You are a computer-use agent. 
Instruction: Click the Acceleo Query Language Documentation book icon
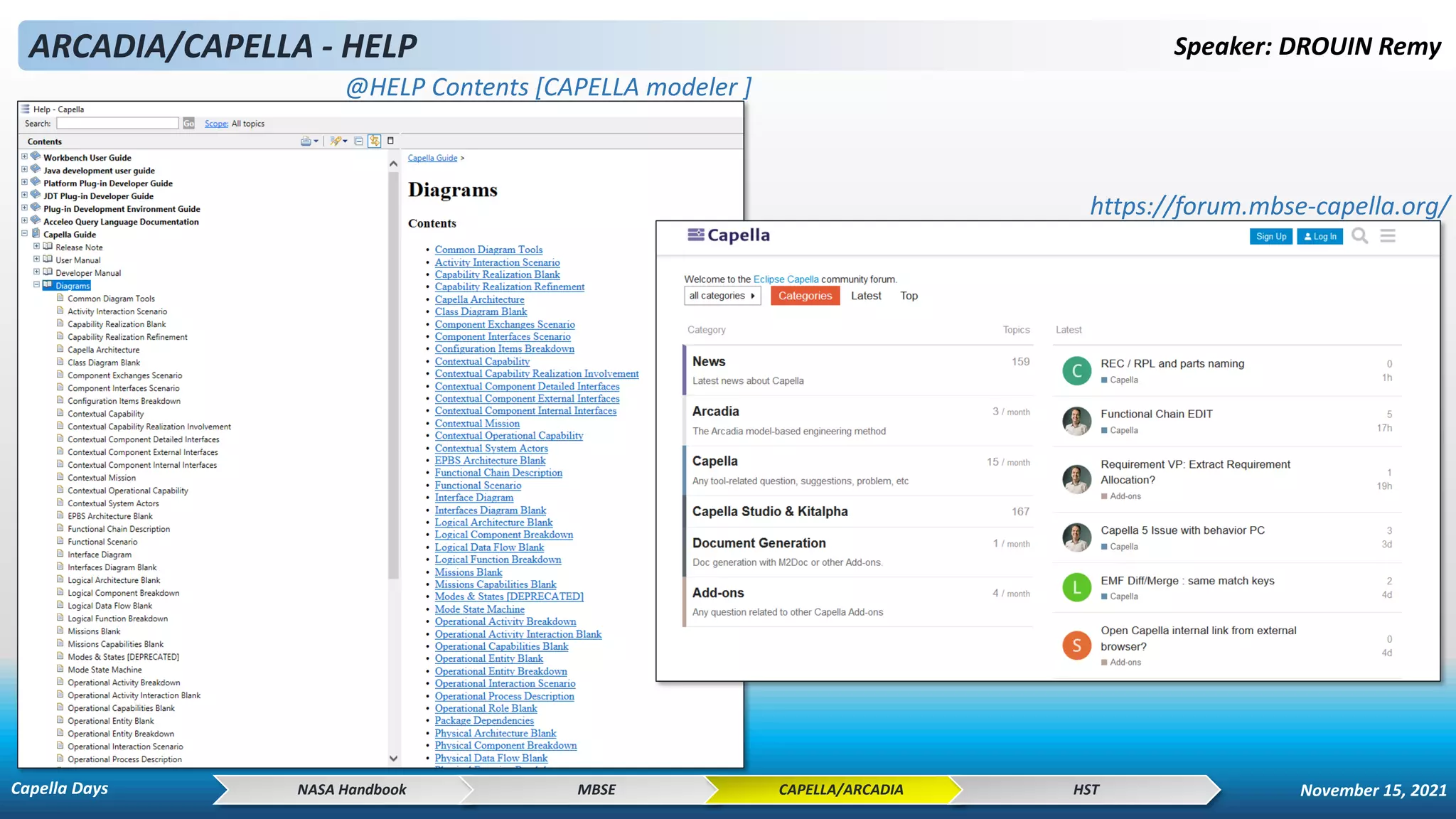(36, 220)
